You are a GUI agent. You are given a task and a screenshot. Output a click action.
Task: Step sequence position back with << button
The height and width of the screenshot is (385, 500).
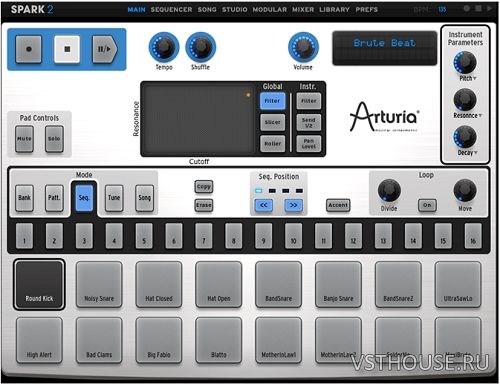point(263,205)
